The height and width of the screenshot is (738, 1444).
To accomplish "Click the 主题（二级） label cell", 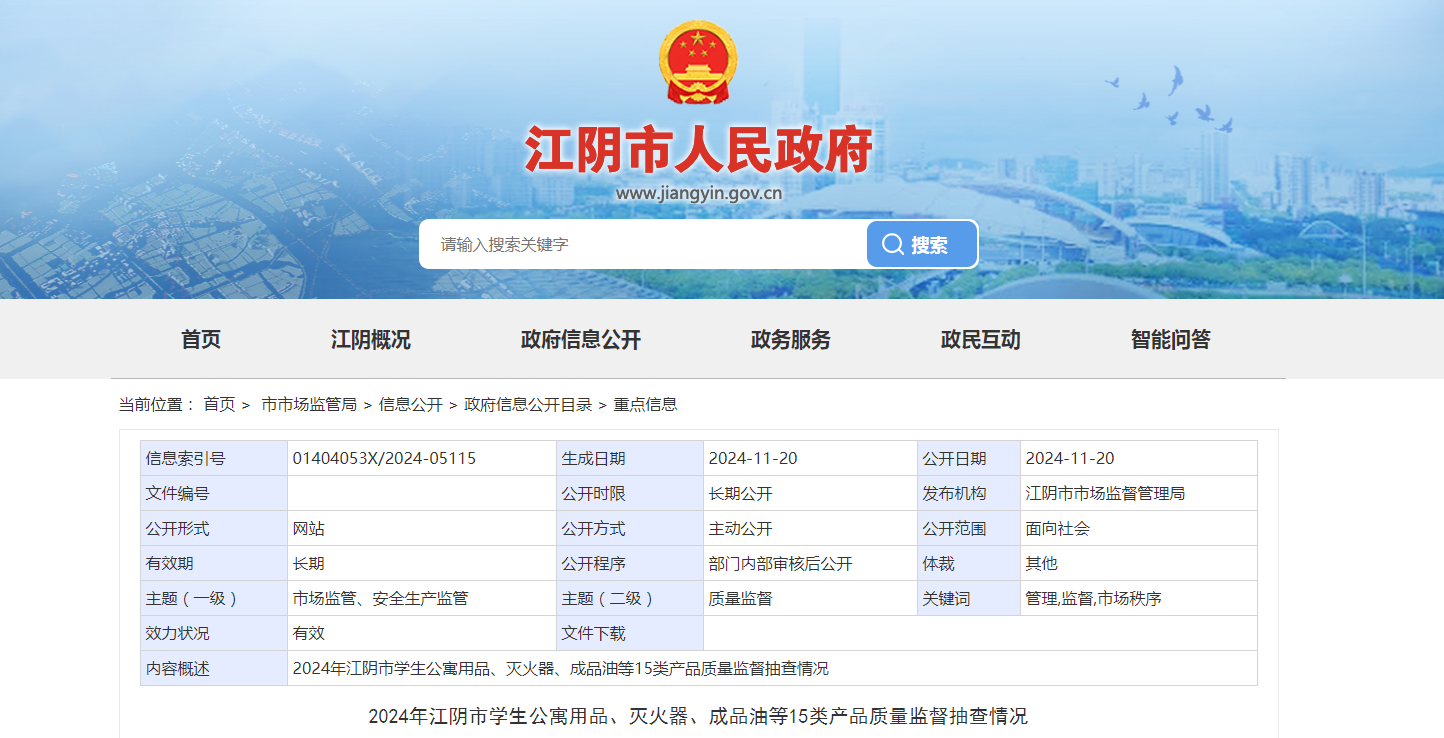I will pyautogui.click(x=630, y=599).
